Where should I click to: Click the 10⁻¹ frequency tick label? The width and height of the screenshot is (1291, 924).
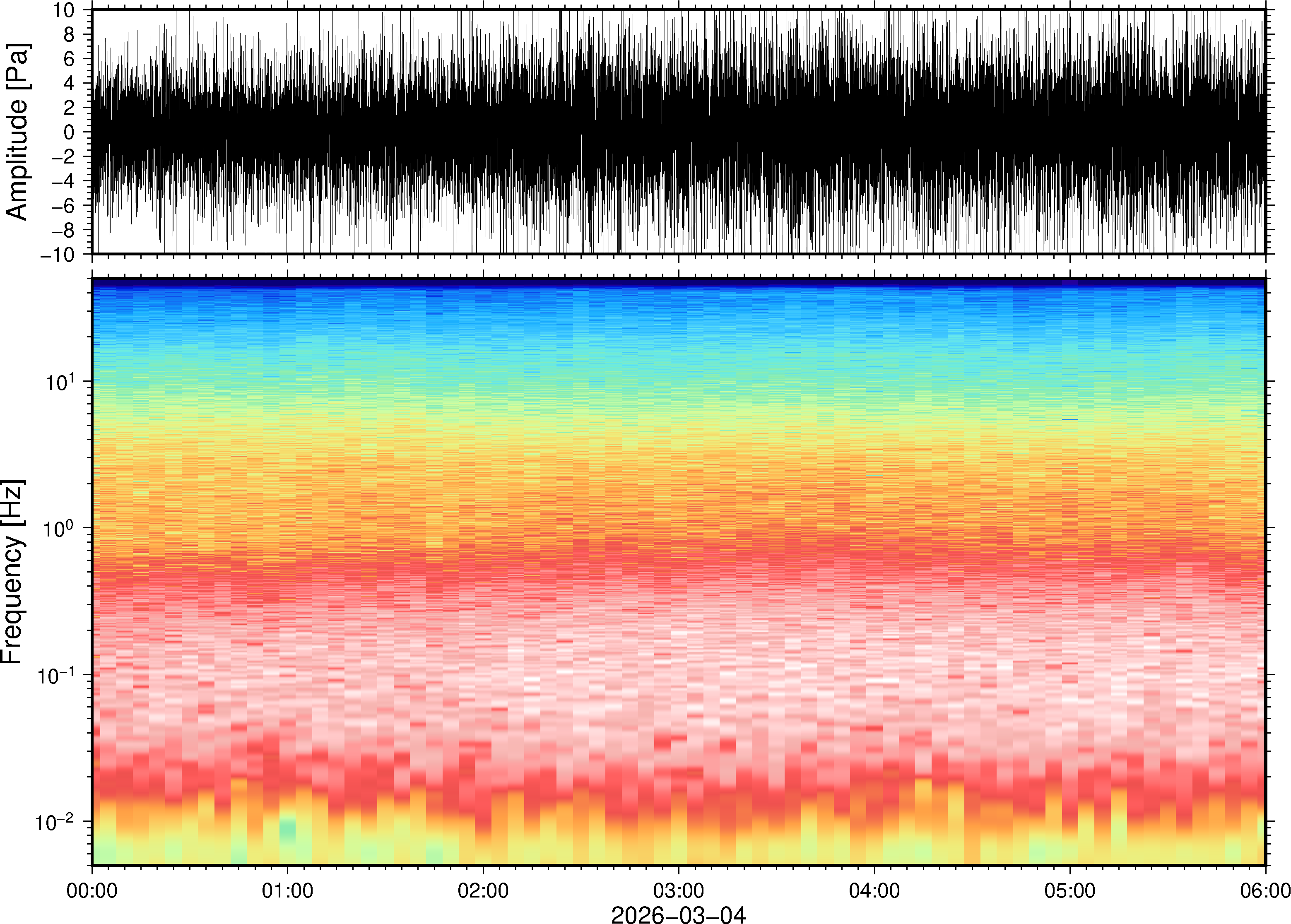55,676
